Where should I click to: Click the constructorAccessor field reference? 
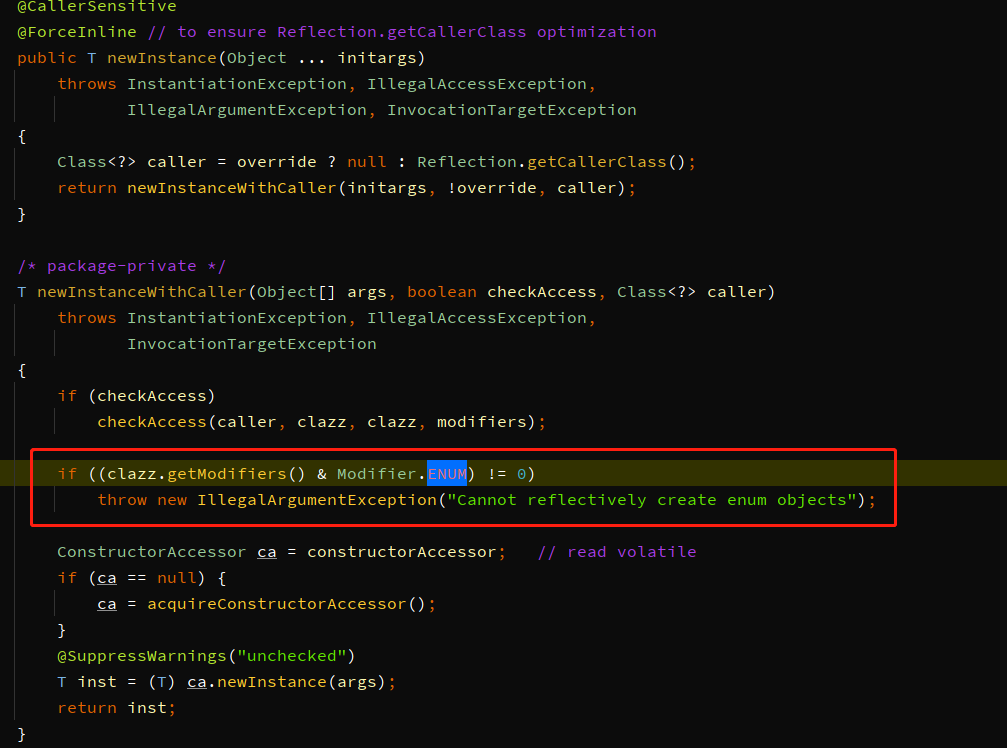click(402, 552)
